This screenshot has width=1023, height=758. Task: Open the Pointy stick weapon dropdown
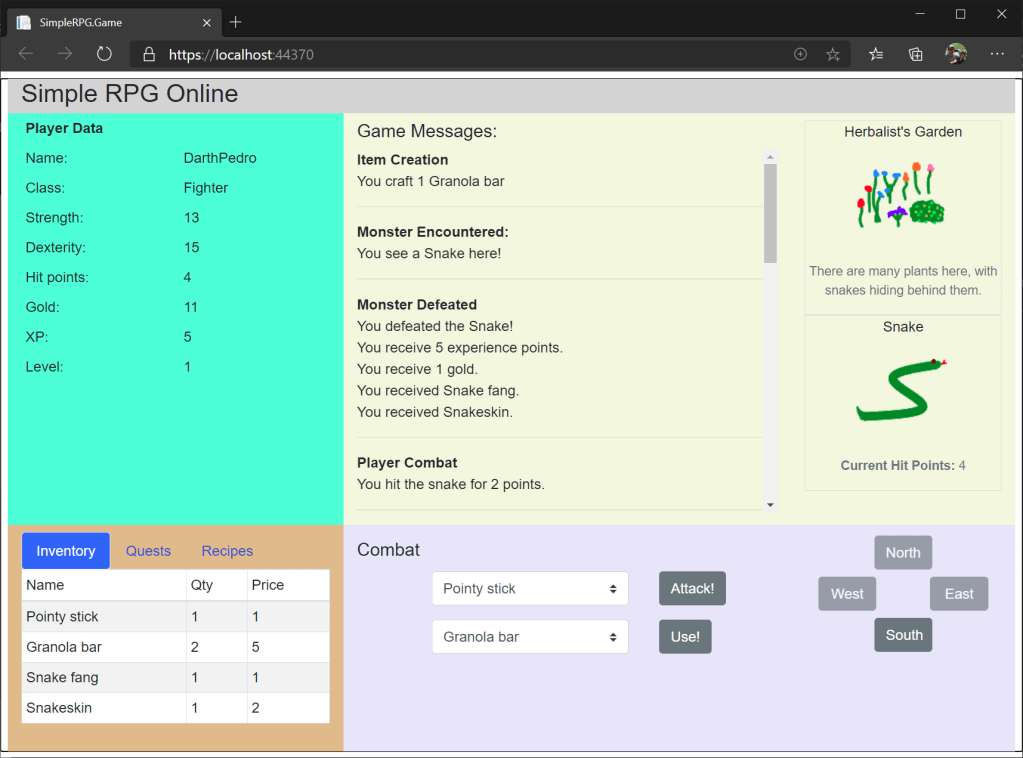530,589
